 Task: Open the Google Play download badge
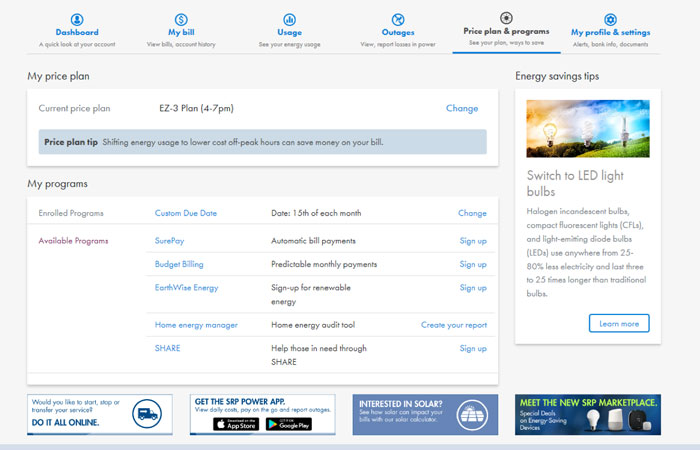[289, 424]
